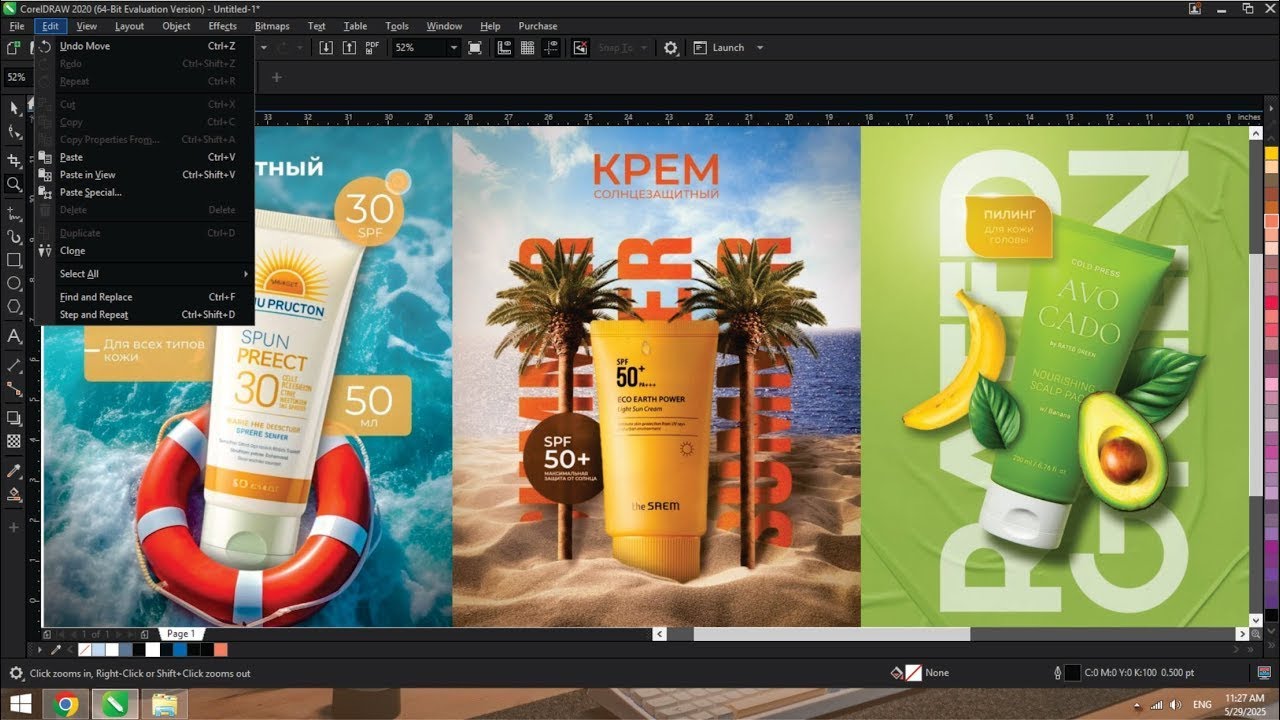Select the Freehand drawing tool
The image size is (1280, 720).
click(14, 212)
